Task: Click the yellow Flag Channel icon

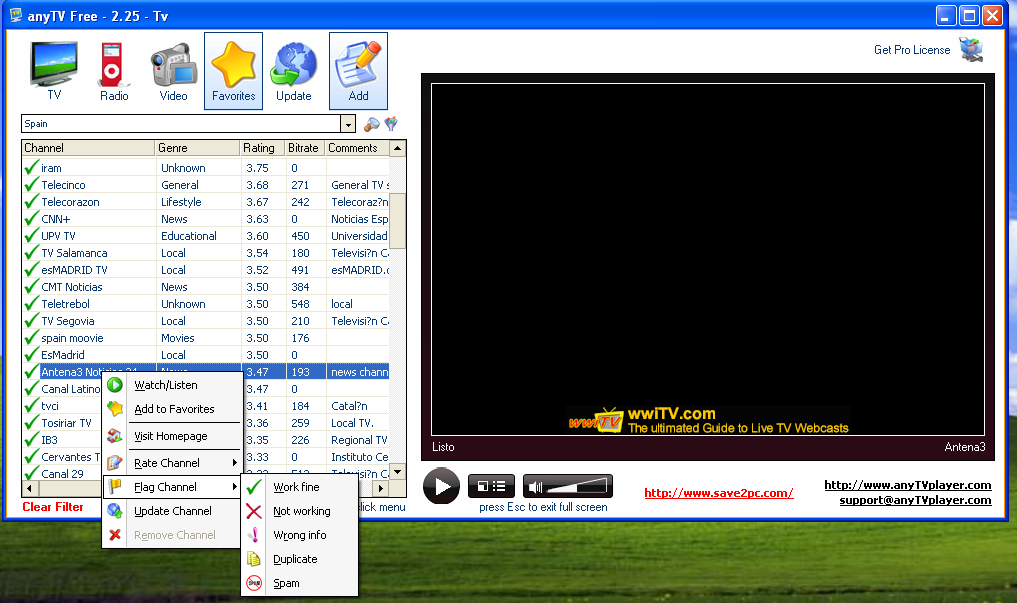Action: click(x=115, y=487)
